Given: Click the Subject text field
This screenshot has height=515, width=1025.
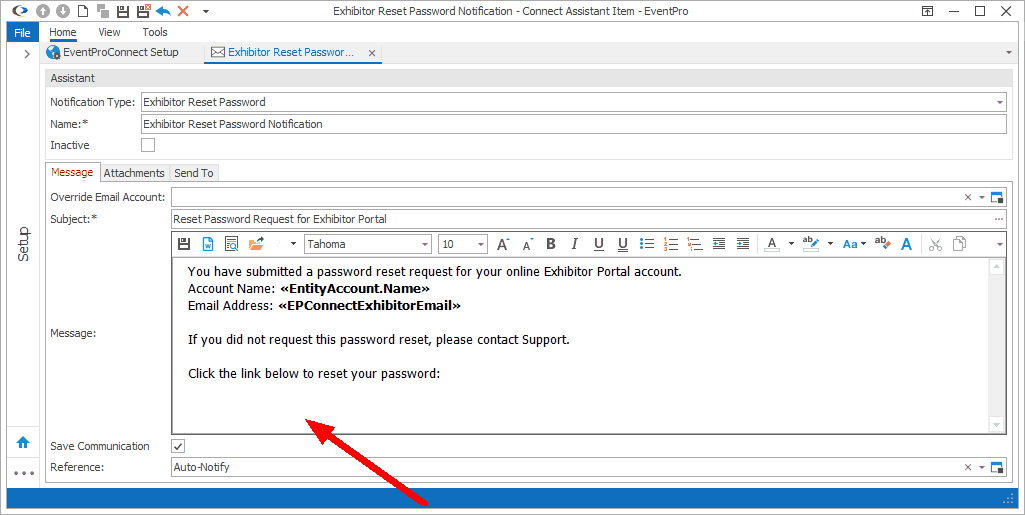Looking at the screenshot, I should pos(580,220).
